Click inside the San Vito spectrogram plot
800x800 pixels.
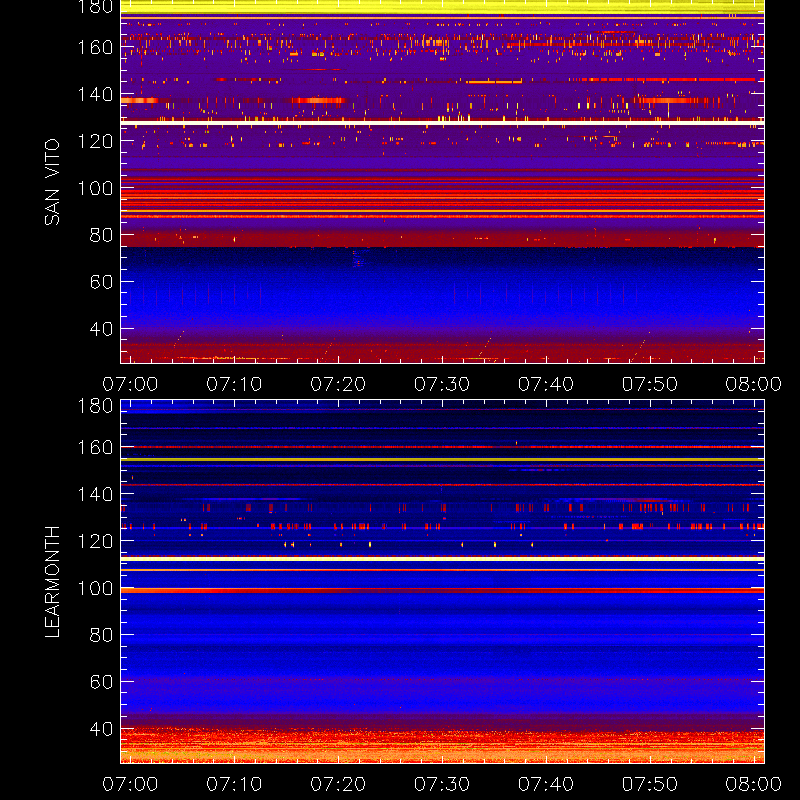click(442, 182)
